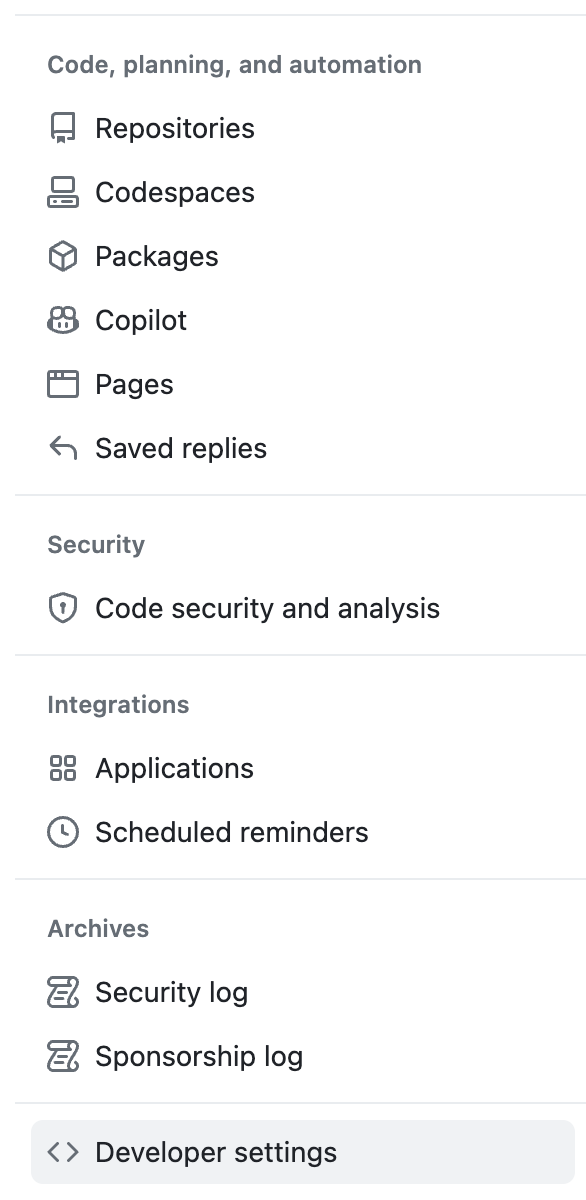Click the Sponsorship log icon
This screenshot has width=586, height=1200.
63,1056
